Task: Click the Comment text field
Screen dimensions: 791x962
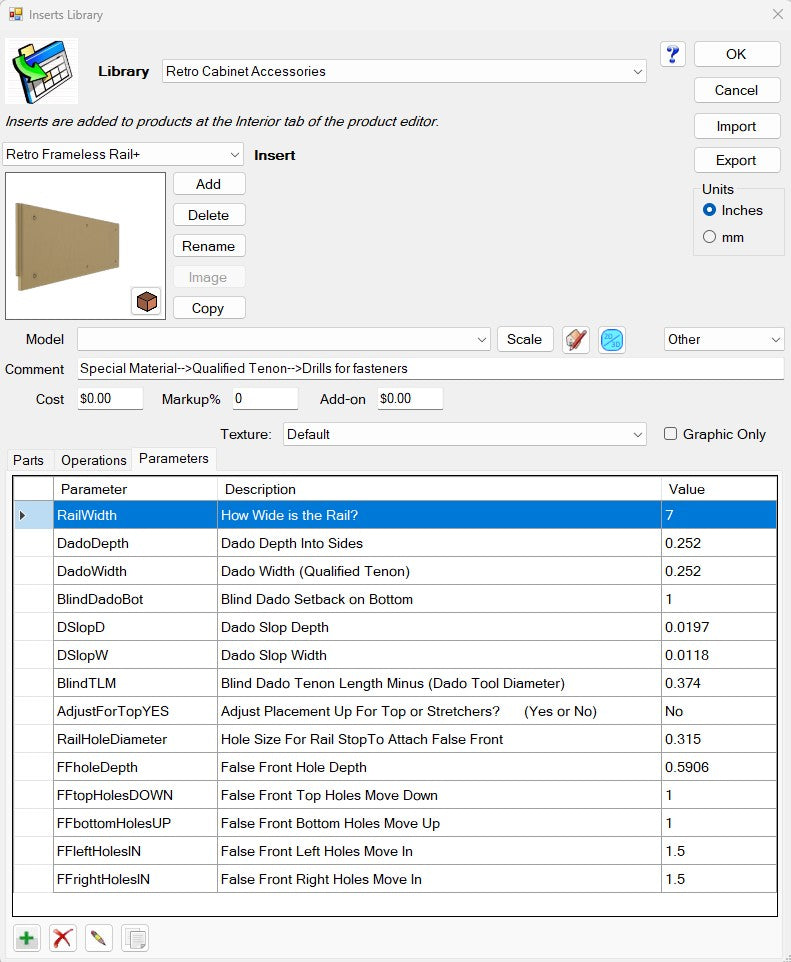Action: 430,369
